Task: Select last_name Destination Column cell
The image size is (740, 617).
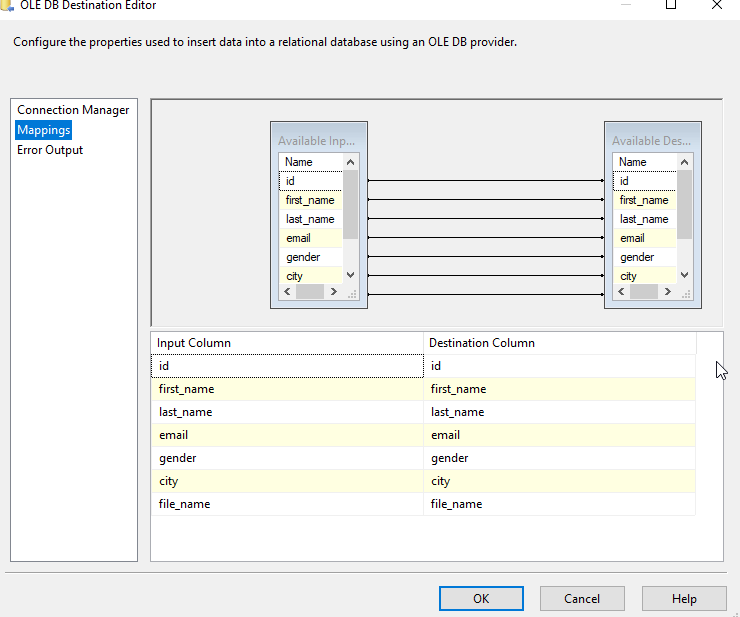Action: pos(559,412)
